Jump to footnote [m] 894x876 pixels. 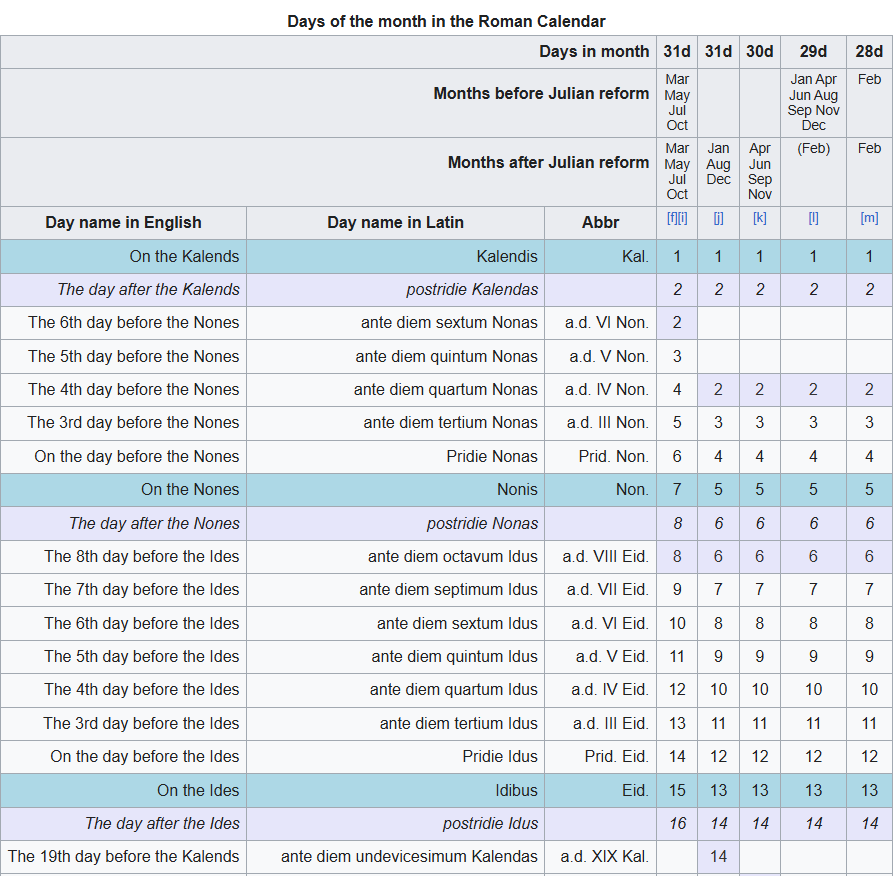pos(869,218)
